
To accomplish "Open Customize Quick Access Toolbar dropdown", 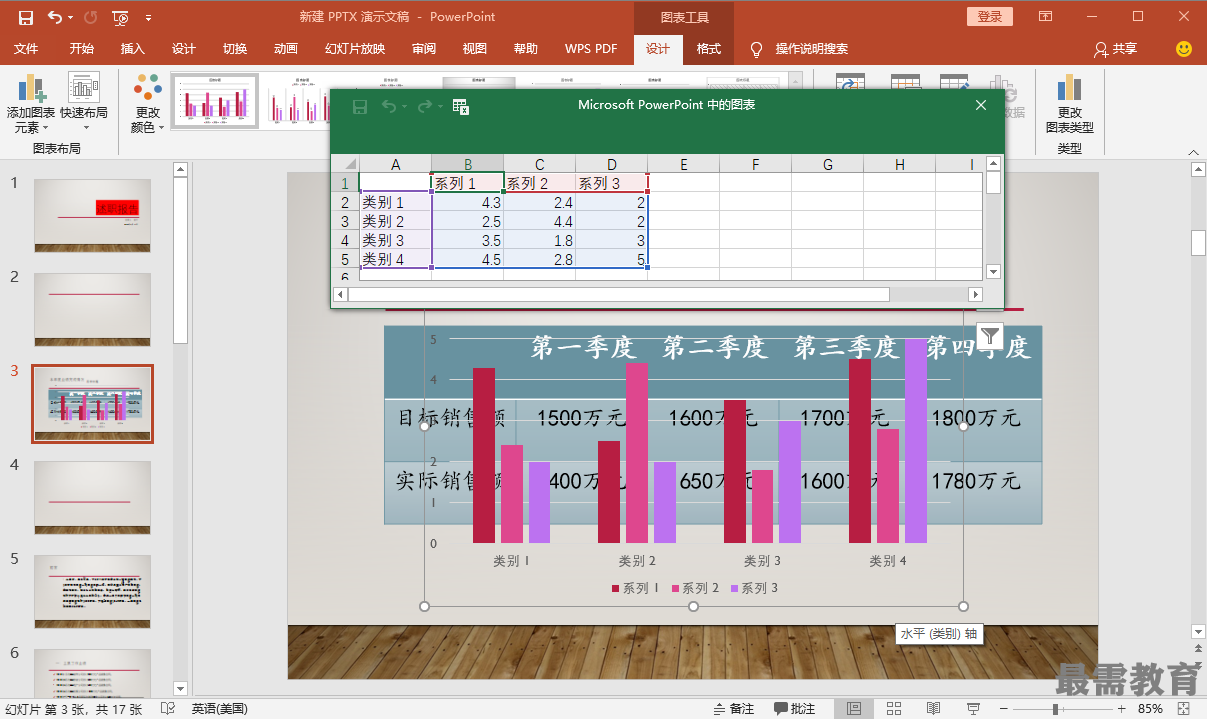I will point(149,17).
